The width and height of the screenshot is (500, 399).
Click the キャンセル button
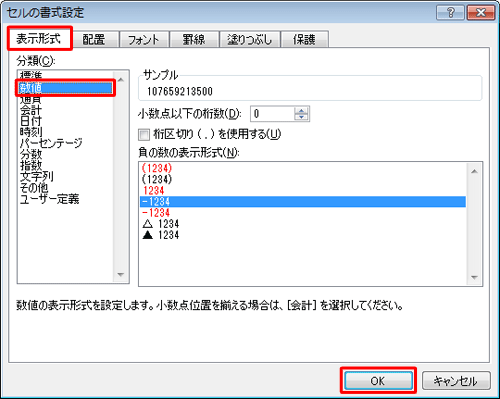pos(456,381)
